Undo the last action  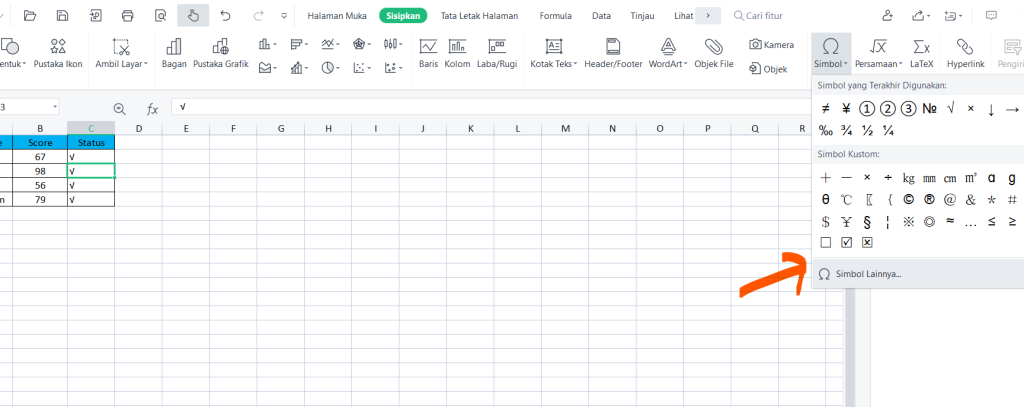pyautogui.click(x=225, y=15)
